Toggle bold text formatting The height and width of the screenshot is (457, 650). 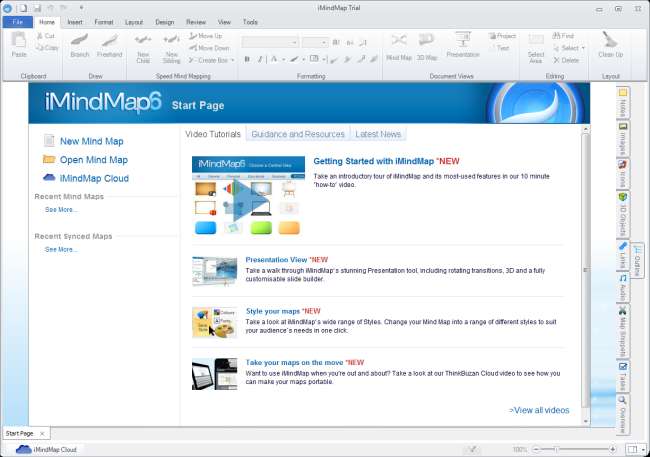[247, 60]
